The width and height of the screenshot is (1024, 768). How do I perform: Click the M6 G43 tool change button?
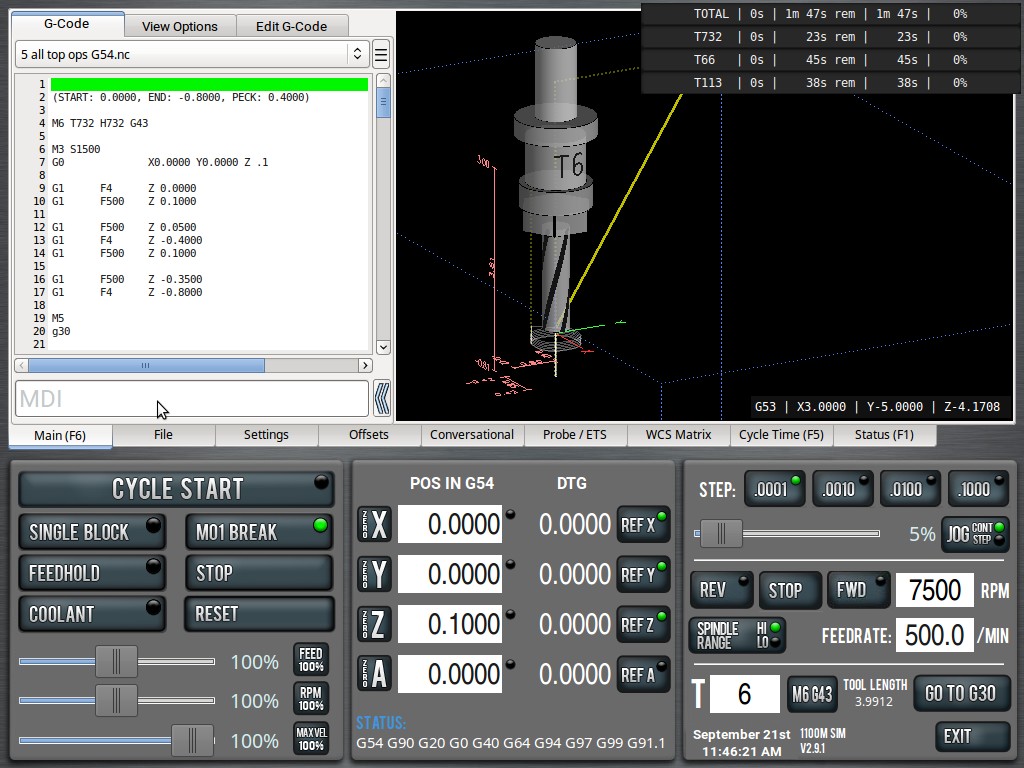[x=812, y=694]
